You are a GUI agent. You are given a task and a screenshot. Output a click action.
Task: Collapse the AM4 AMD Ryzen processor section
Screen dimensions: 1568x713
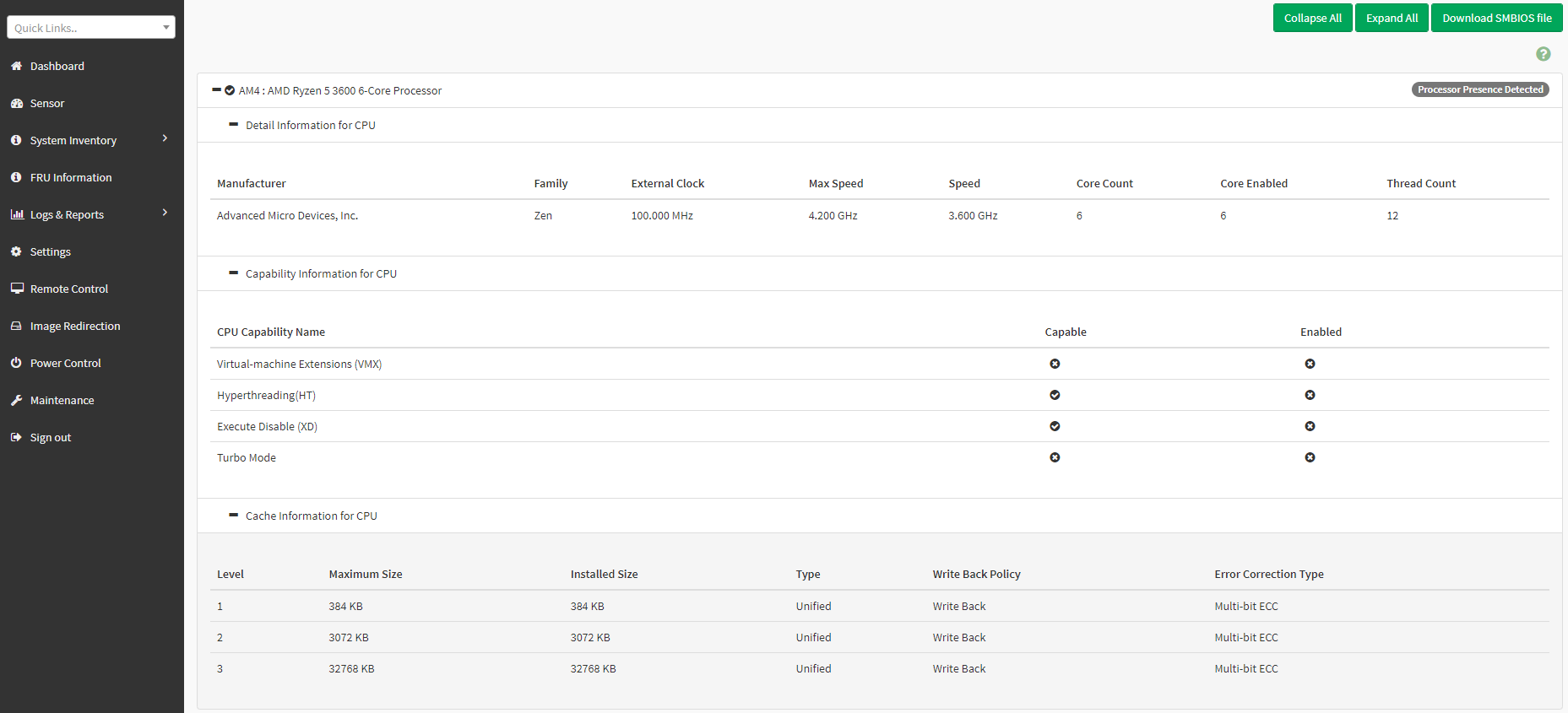217,90
